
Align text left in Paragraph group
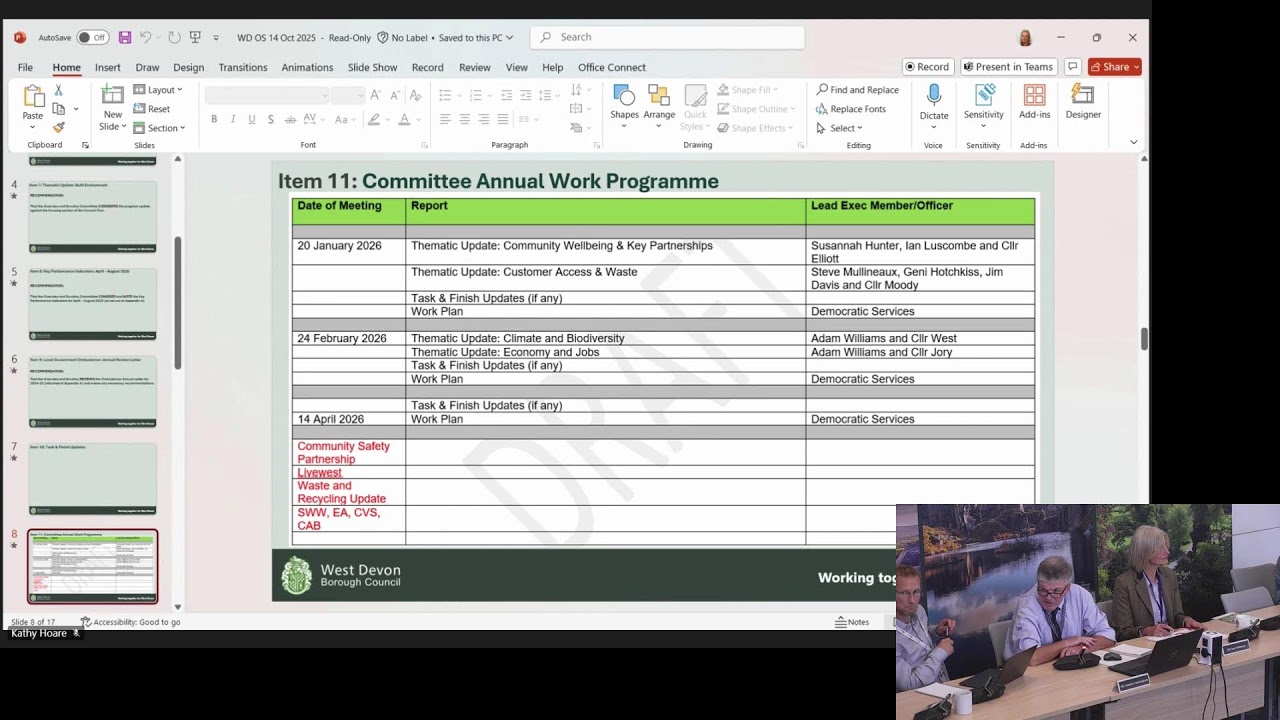(445, 119)
